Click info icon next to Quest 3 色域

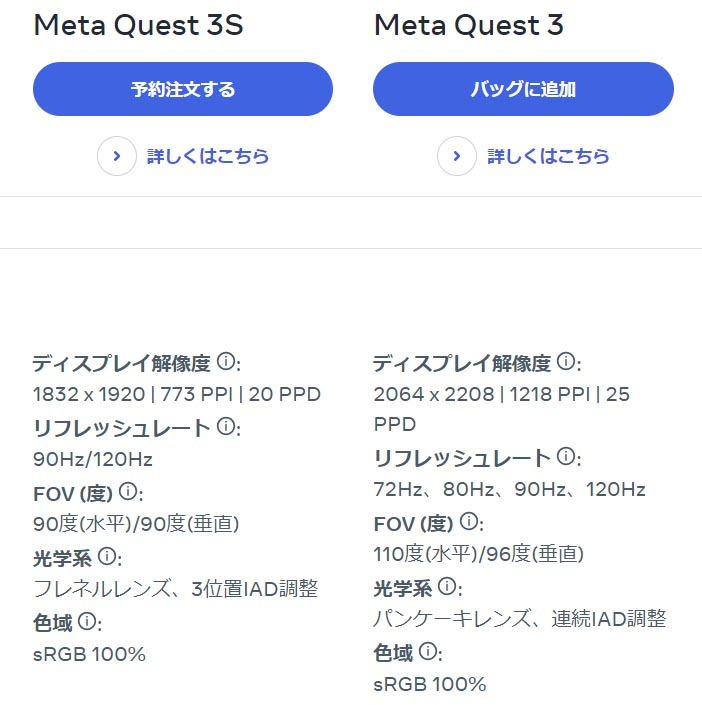(x=426, y=652)
